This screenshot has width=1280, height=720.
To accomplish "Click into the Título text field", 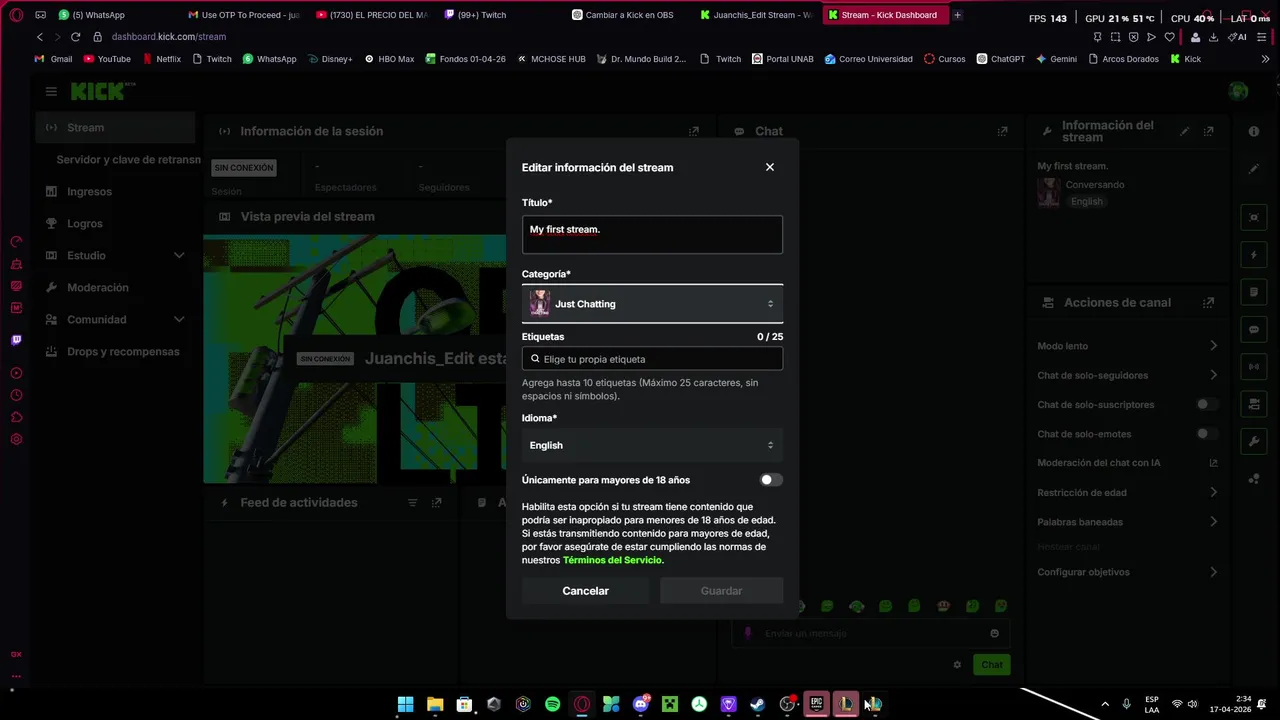I will 652,234.
